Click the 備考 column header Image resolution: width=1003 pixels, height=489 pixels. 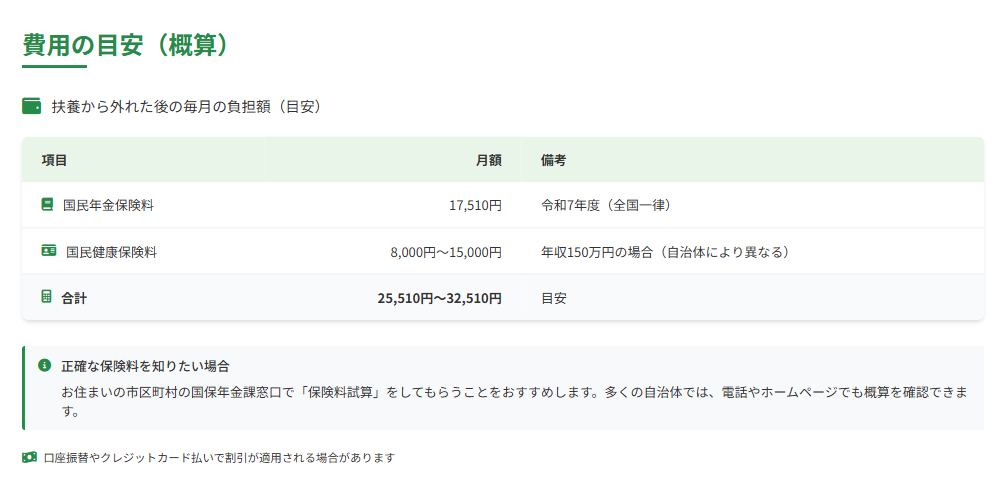(554, 160)
